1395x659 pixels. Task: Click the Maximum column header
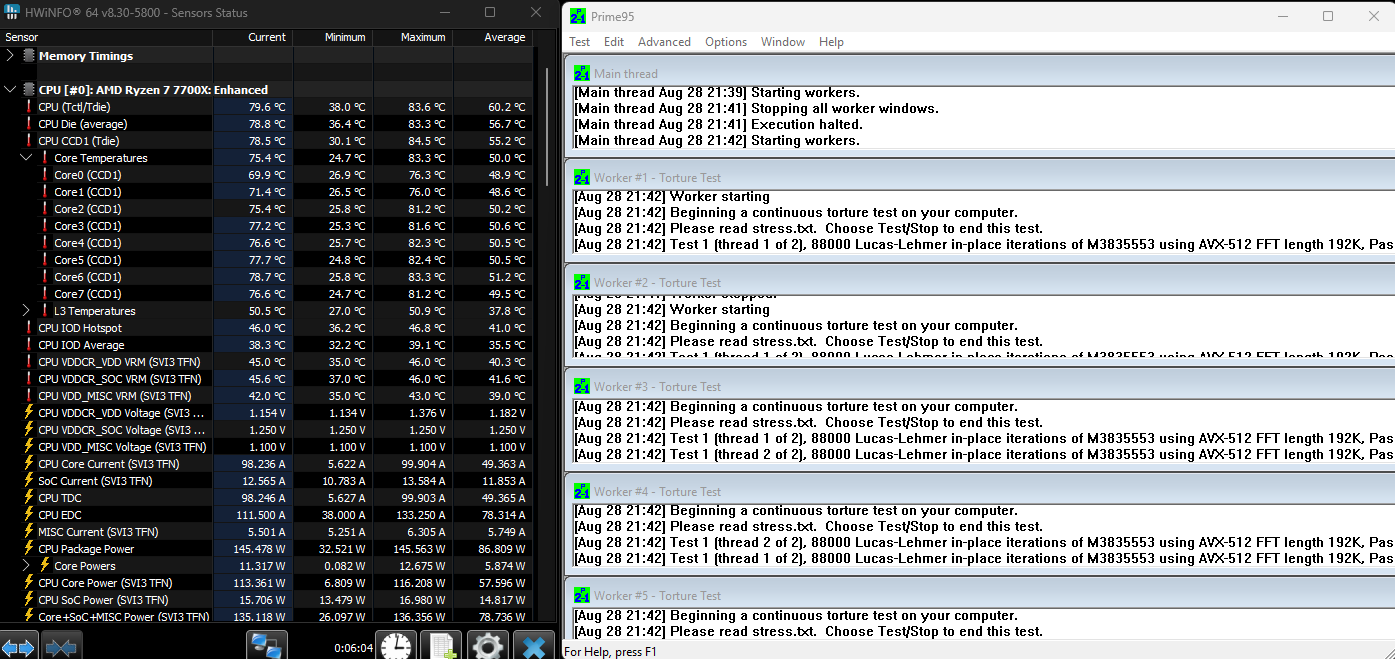click(413, 37)
